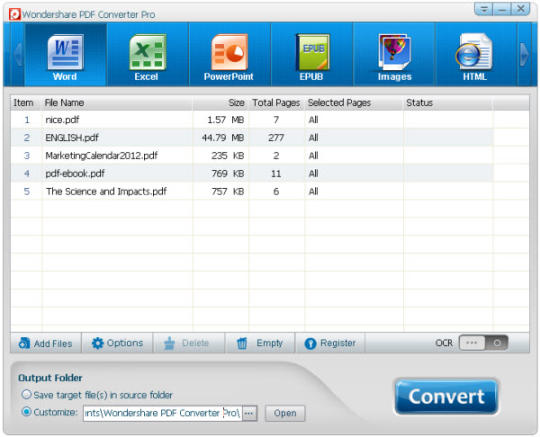Click the 1.57 MB size cell
Screen dimensions: 540x437
(x=226, y=119)
